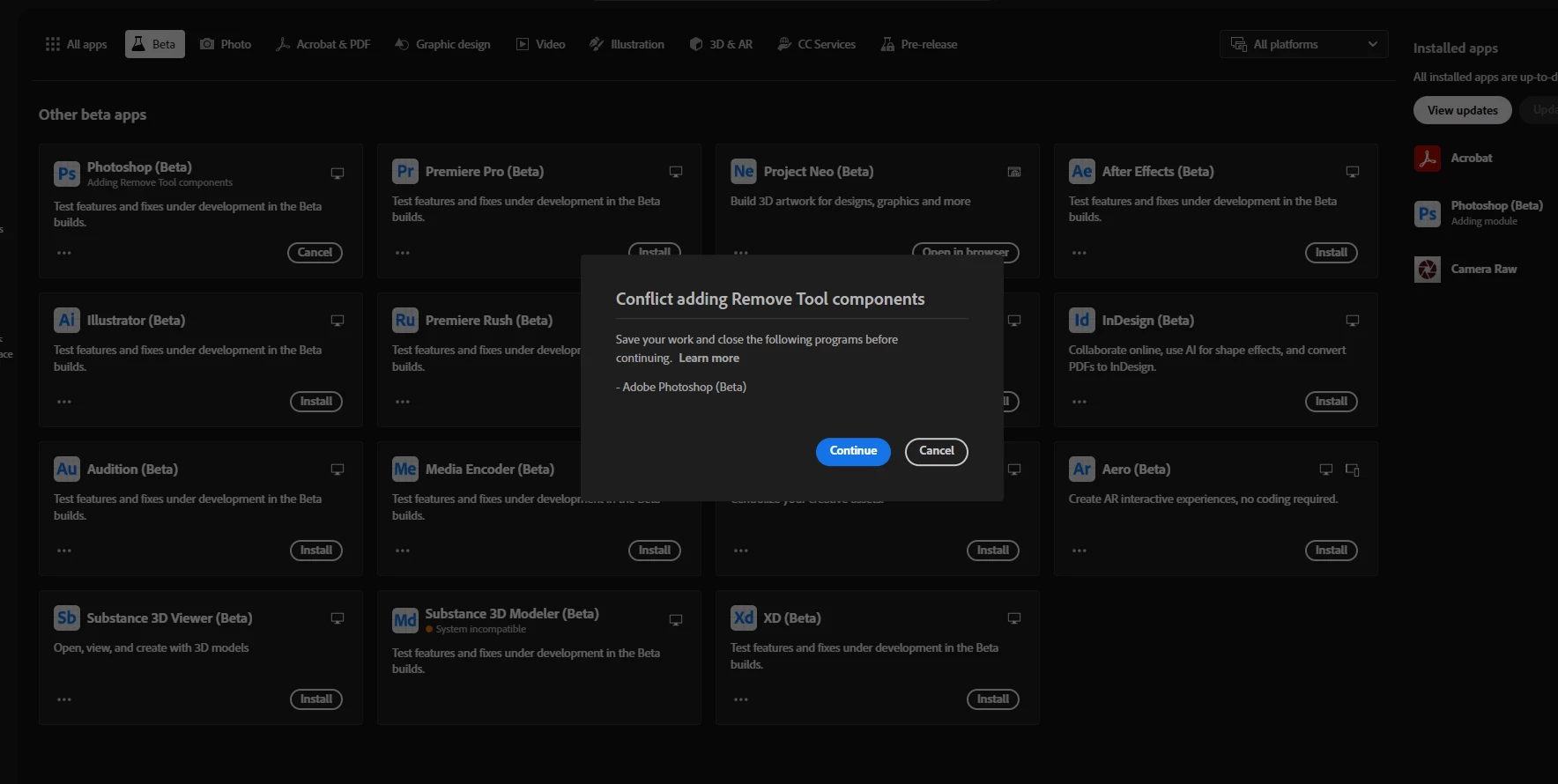Open the Acrobat & PDF category
Image resolution: width=1558 pixels, height=784 pixels.
323,44
